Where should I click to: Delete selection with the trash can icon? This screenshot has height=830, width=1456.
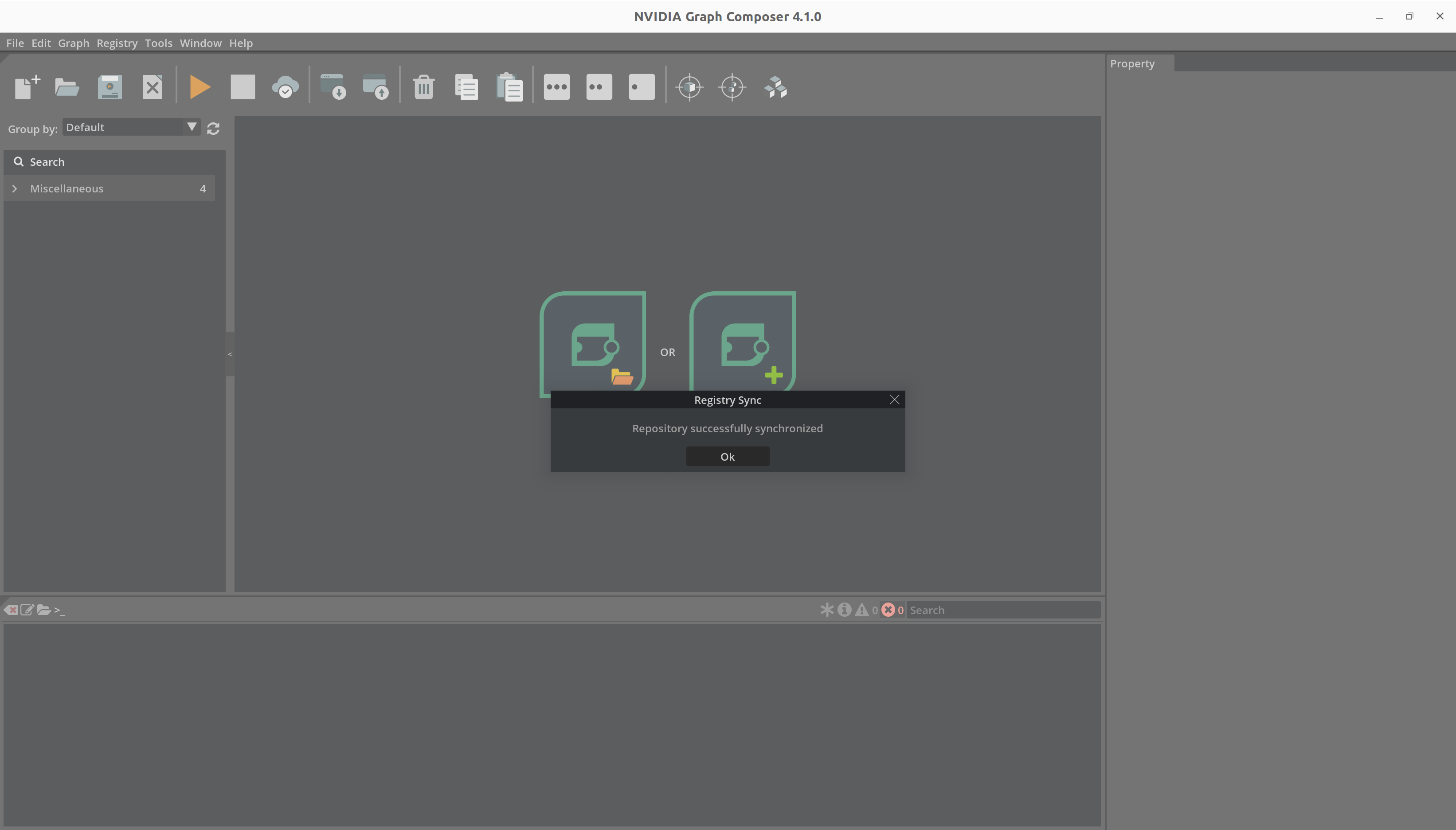[423, 86]
